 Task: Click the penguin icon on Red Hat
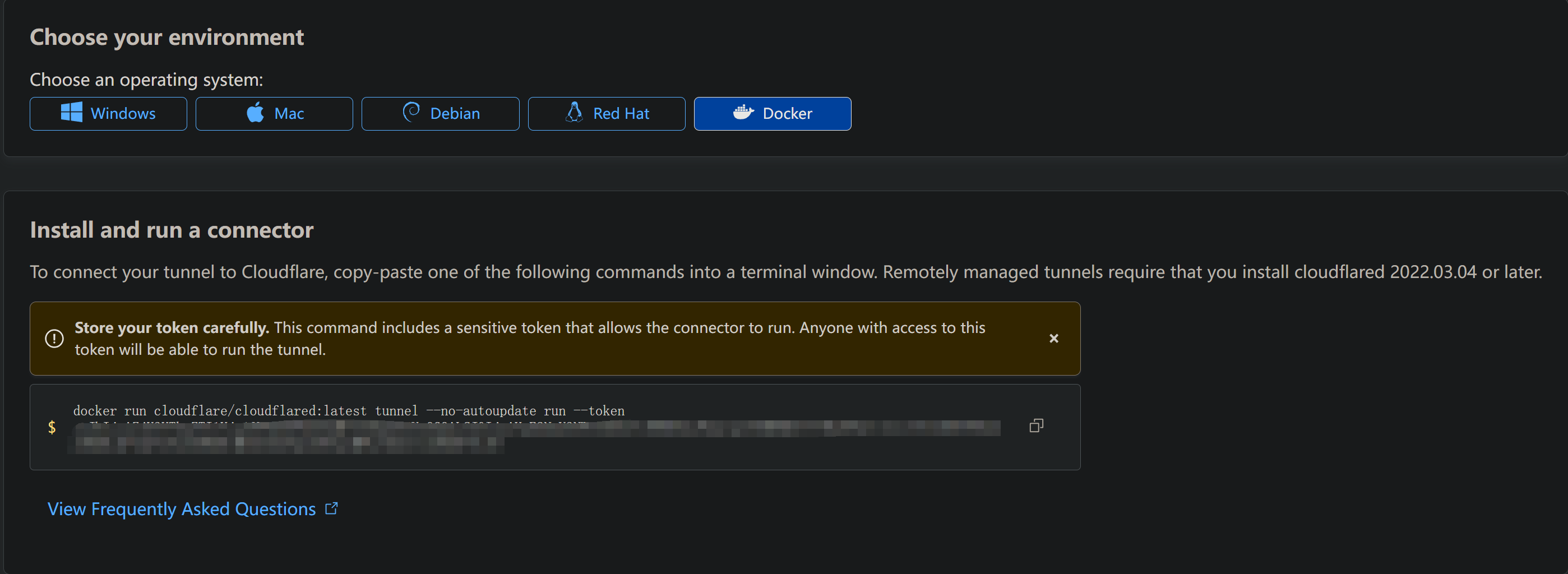point(575,113)
